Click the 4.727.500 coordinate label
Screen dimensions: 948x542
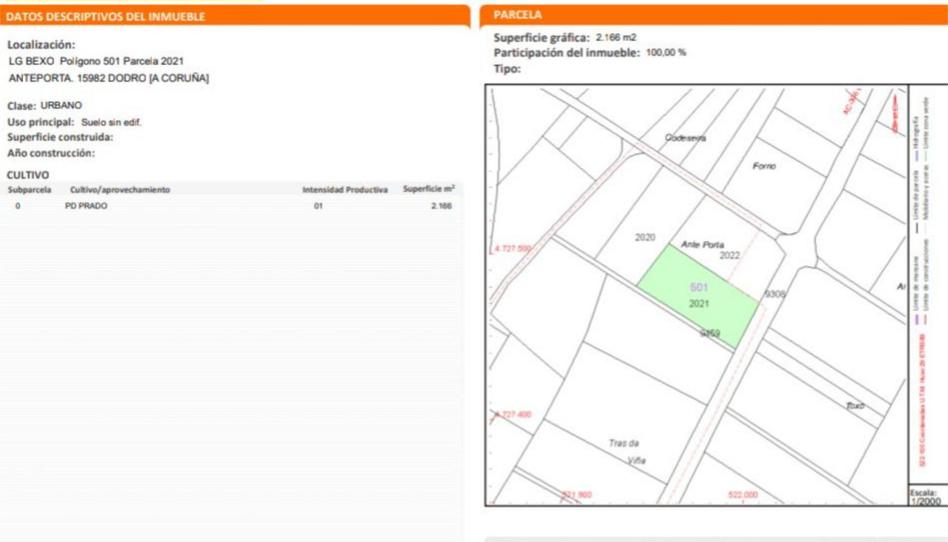click(513, 248)
